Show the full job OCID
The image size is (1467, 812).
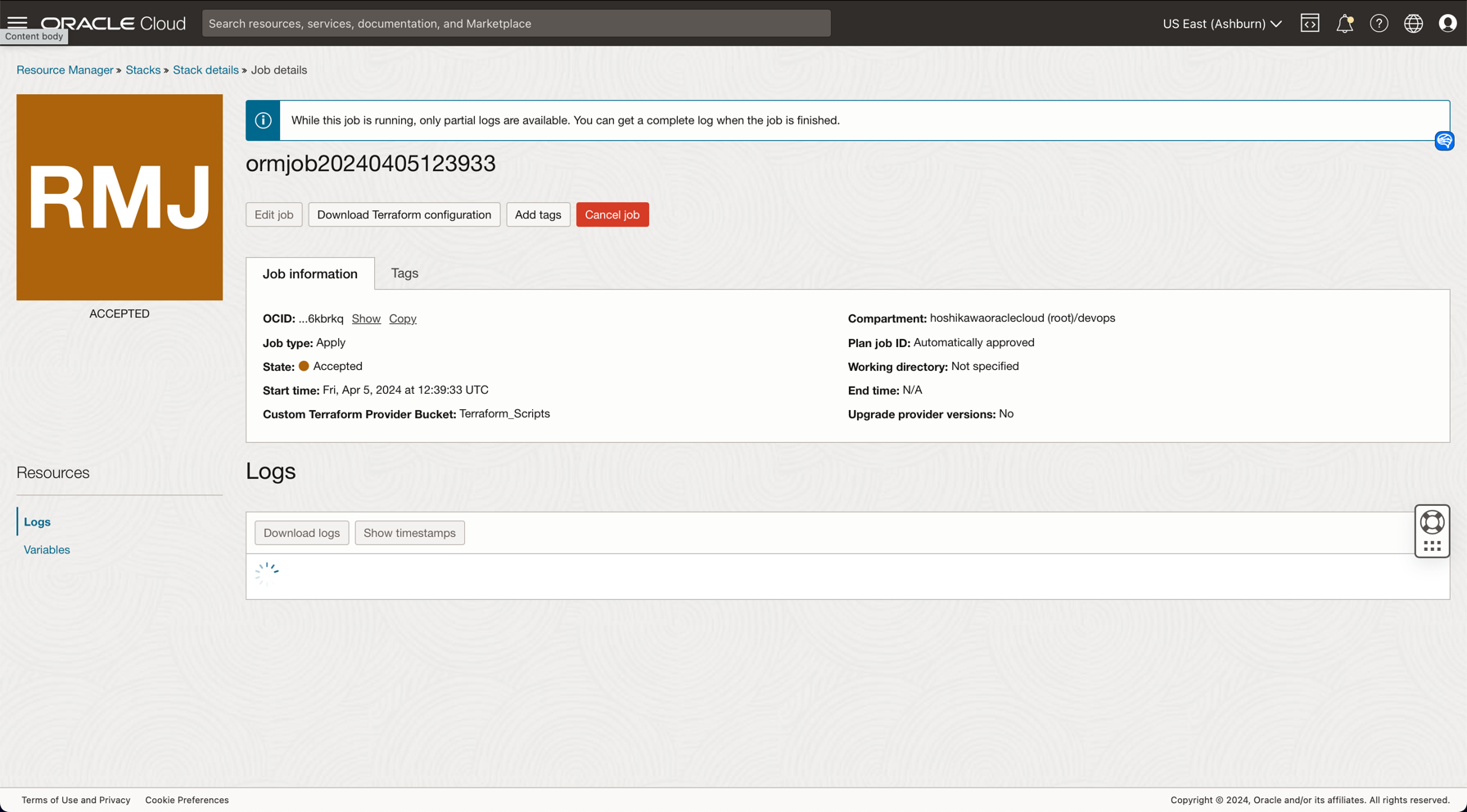click(x=366, y=318)
